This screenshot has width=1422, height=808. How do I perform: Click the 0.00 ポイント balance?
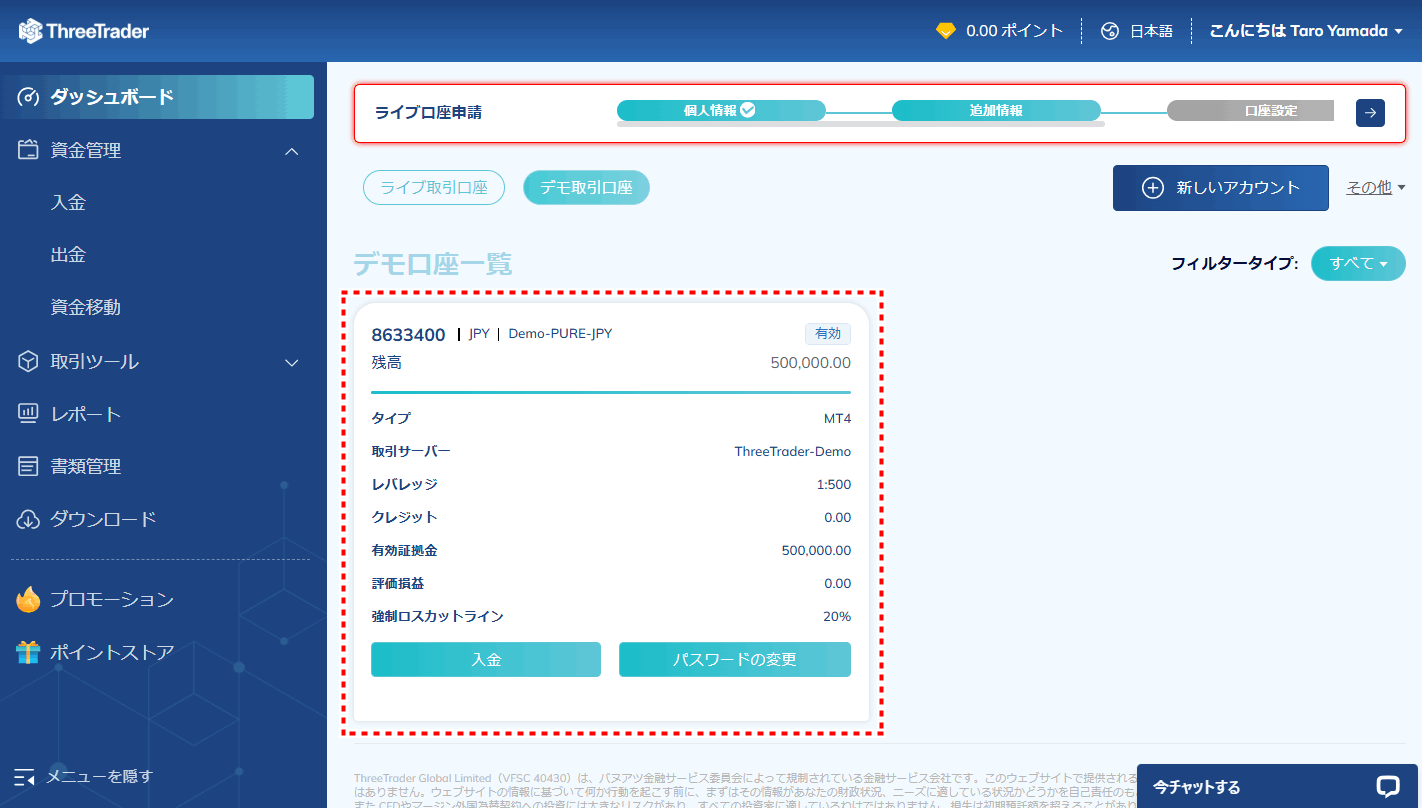point(1014,31)
